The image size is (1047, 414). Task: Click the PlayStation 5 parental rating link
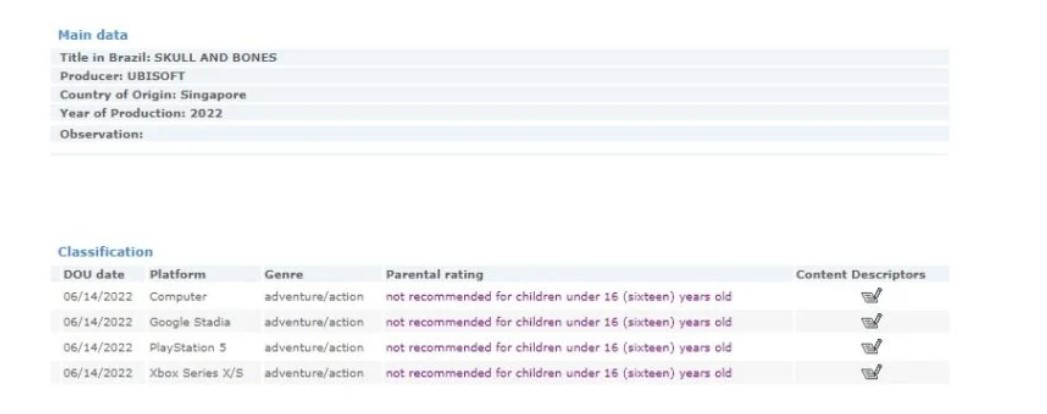coord(558,348)
